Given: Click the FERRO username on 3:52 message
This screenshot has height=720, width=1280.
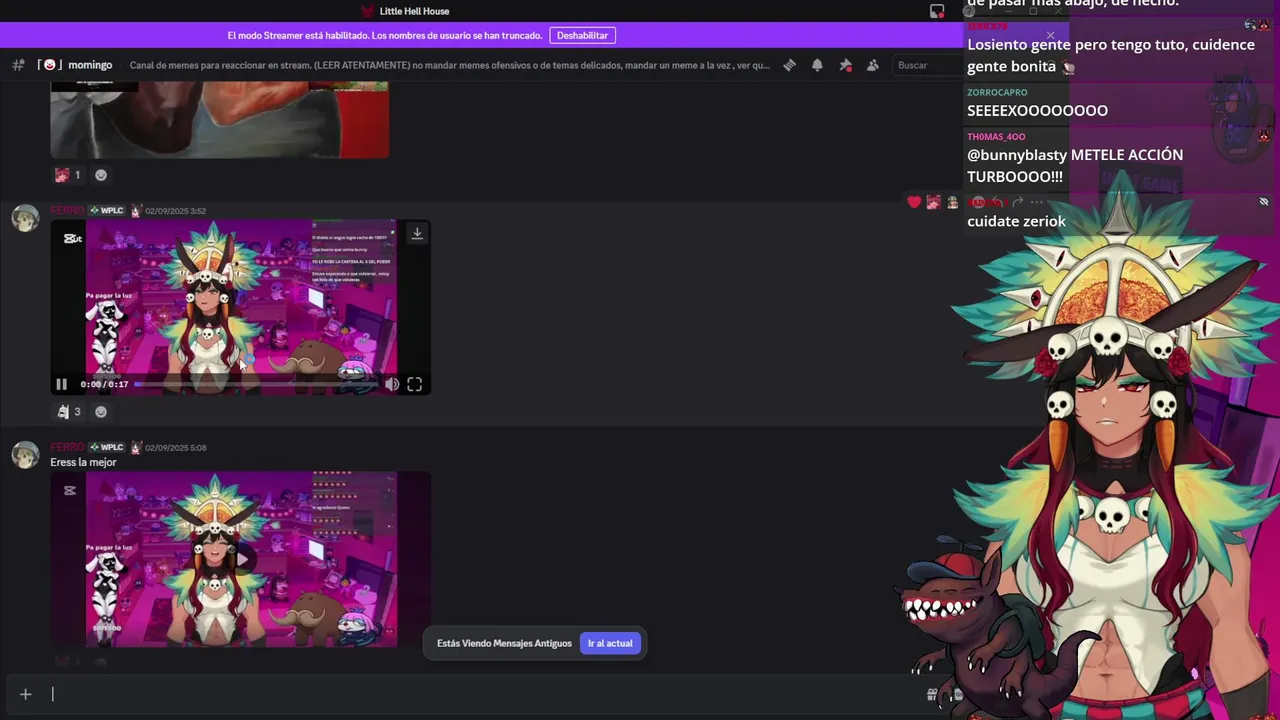Looking at the screenshot, I should pyautogui.click(x=67, y=211).
